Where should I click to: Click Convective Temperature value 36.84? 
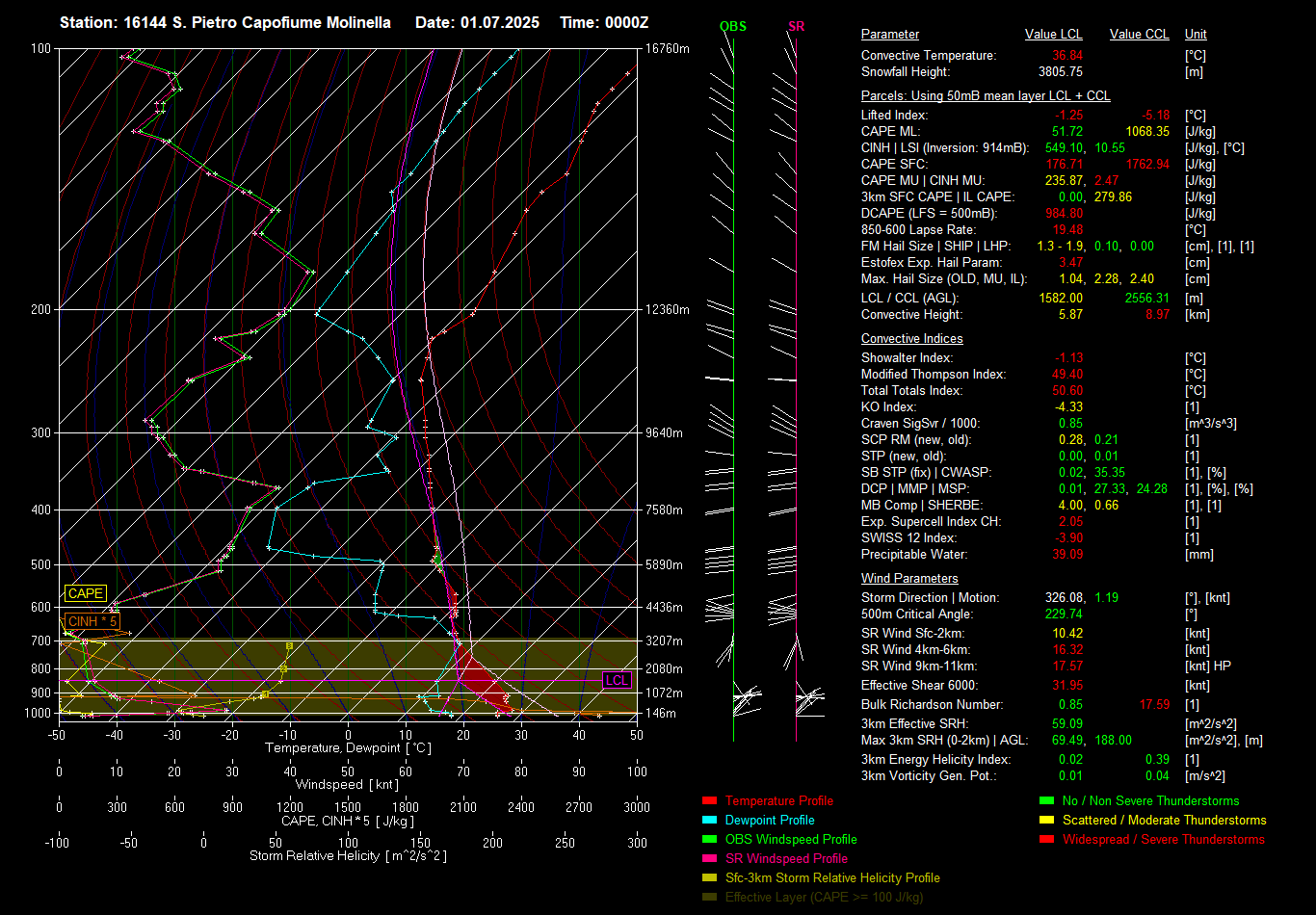coord(1067,56)
